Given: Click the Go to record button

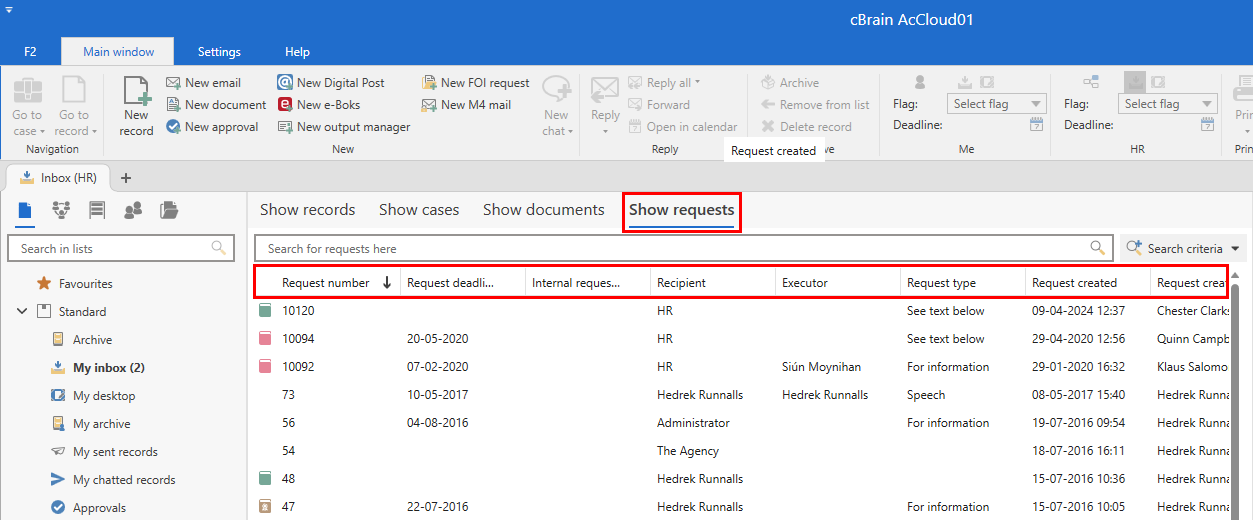Looking at the screenshot, I should [x=74, y=106].
